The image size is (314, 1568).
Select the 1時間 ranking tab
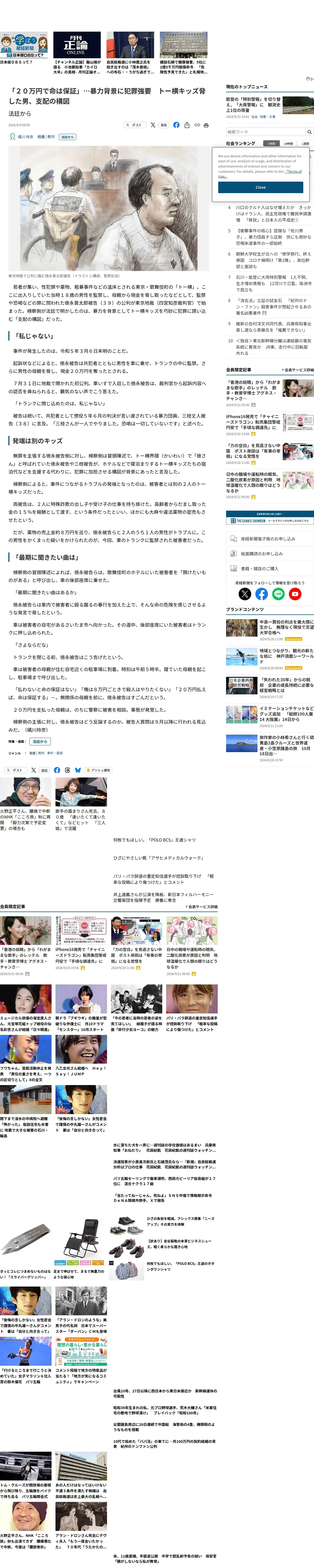click(x=271, y=144)
